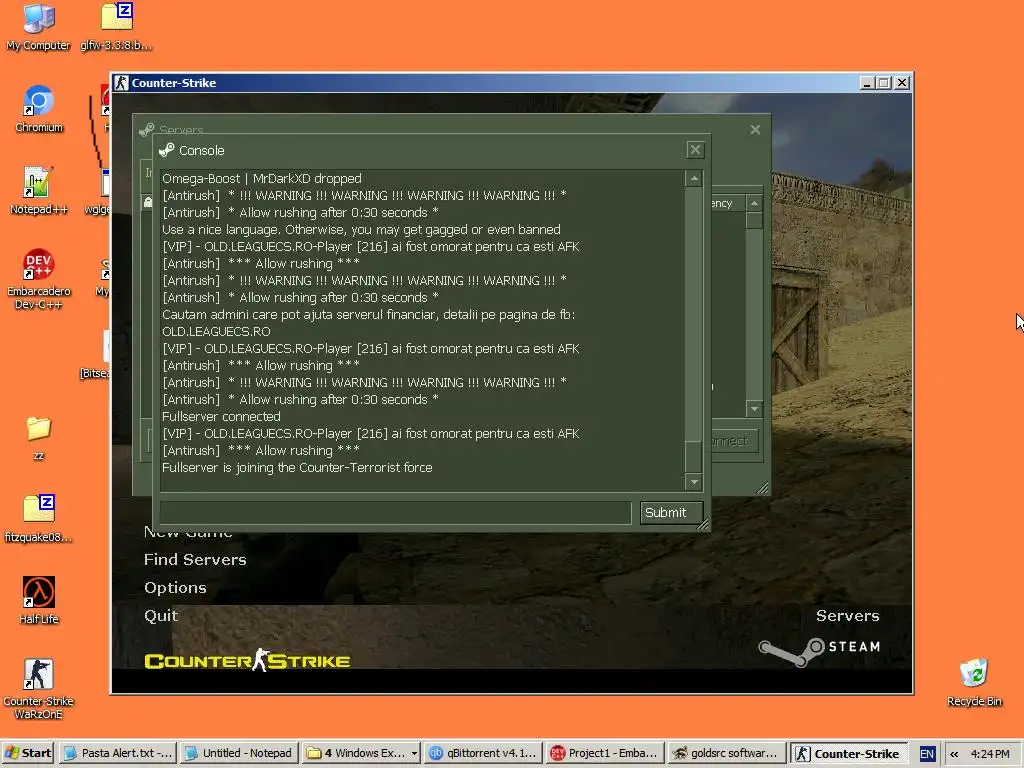
Task: Click the EN language indicator
Action: point(927,754)
